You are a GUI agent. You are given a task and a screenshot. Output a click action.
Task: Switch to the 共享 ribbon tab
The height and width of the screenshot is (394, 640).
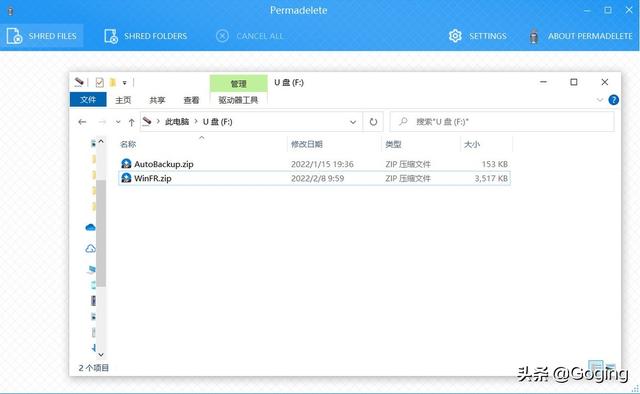click(x=157, y=100)
